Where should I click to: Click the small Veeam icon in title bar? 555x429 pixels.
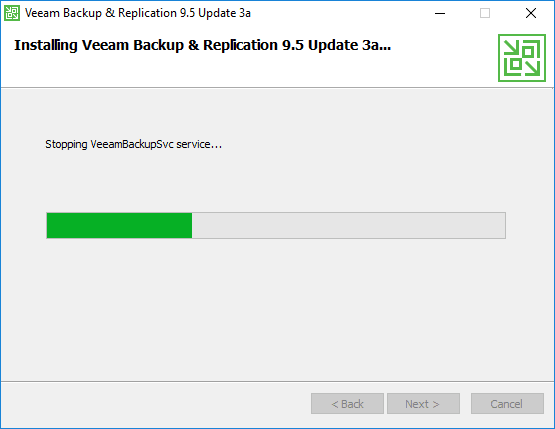pos(12,13)
